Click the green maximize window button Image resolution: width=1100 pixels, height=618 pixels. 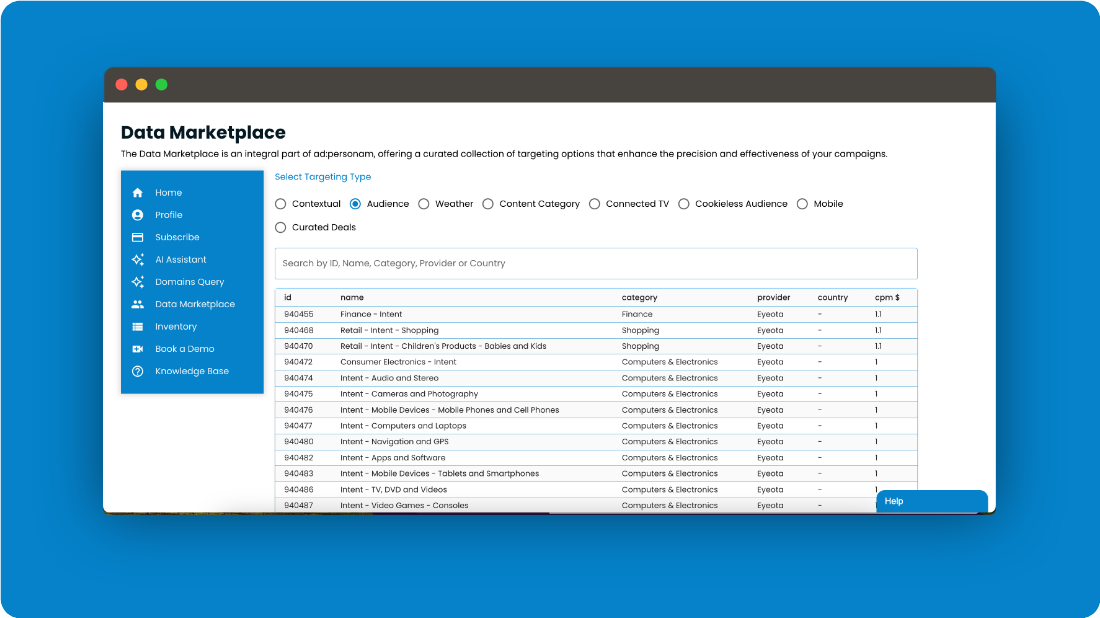[161, 85]
